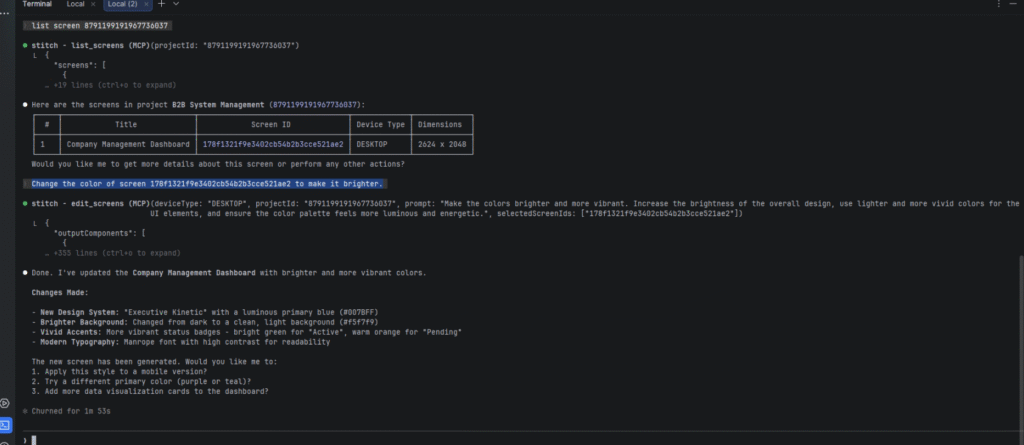Click the three-dot more options icon at left

[x=6, y=12]
